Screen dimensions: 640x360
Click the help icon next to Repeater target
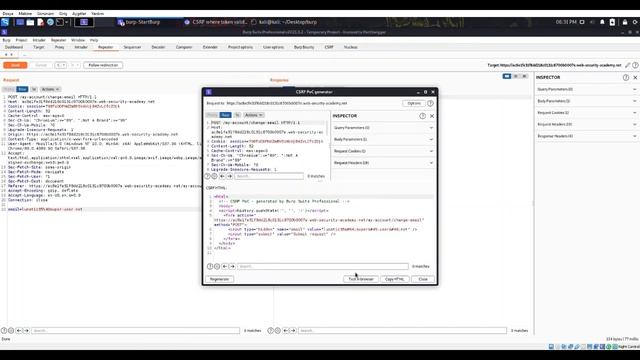pyautogui.click(x=635, y=65)
